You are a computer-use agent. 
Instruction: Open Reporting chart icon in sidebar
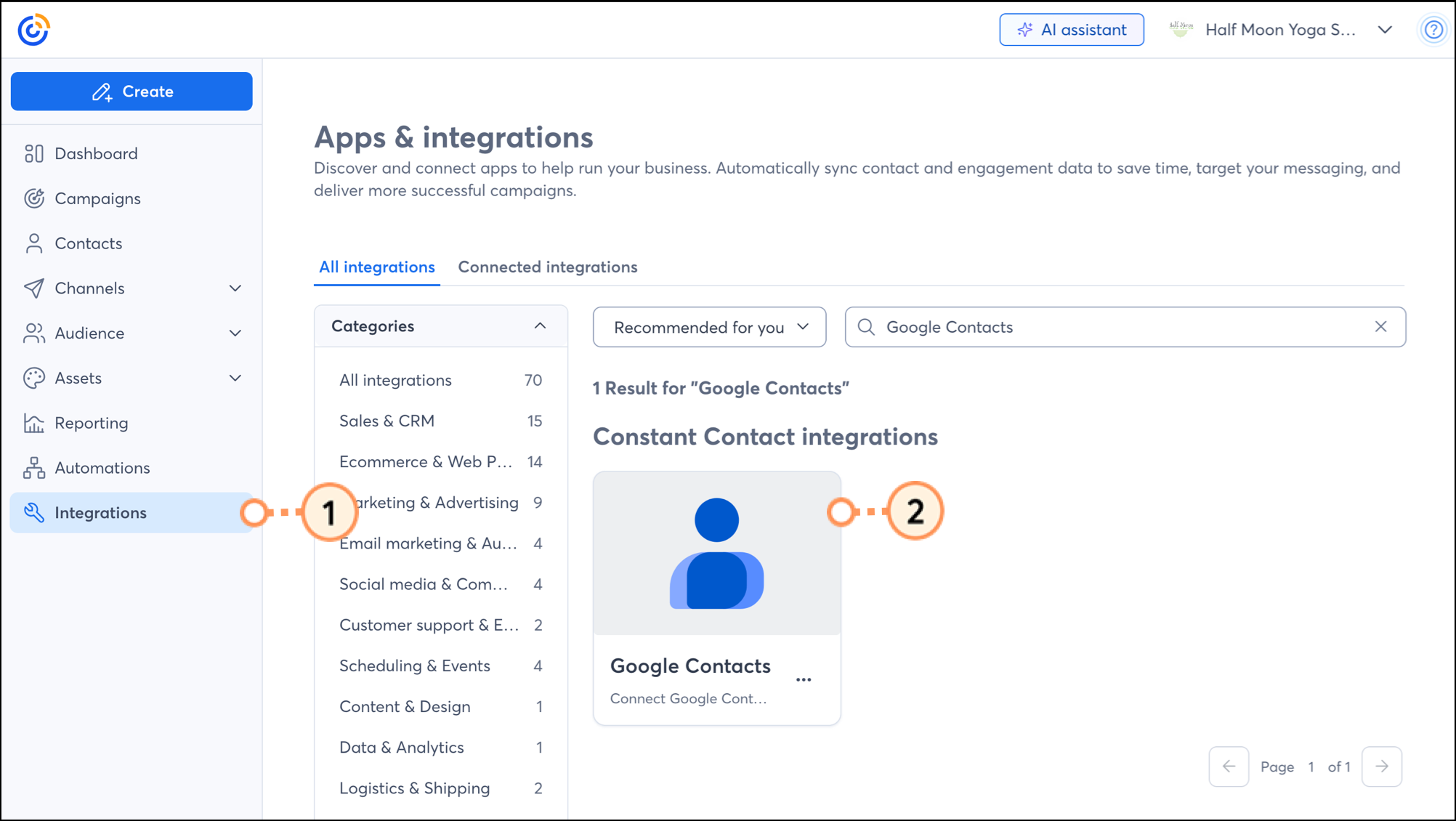click(33, 423)
